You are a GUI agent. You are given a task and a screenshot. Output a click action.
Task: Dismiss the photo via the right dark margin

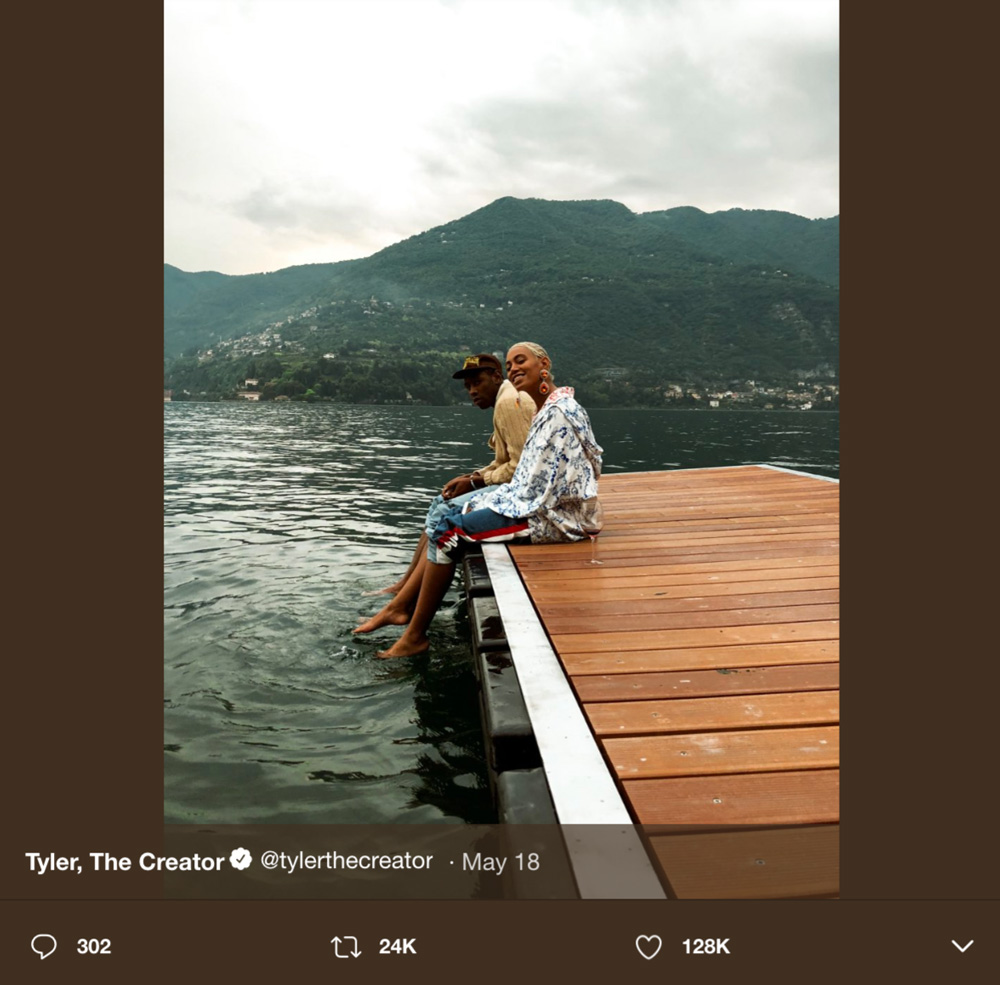coord(920,447)
